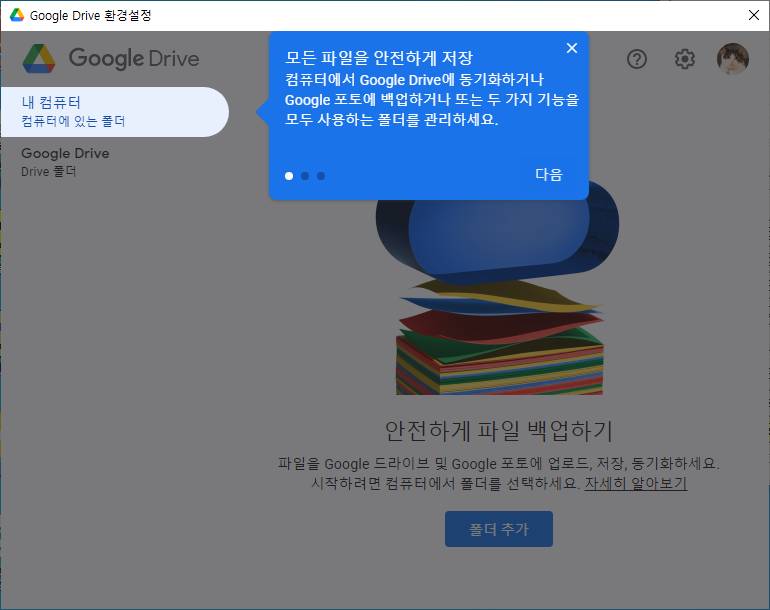The height and width of the screenshot is (610, 770).
Task: Open the help question mark icon
Action: click(x=637, y=59)
